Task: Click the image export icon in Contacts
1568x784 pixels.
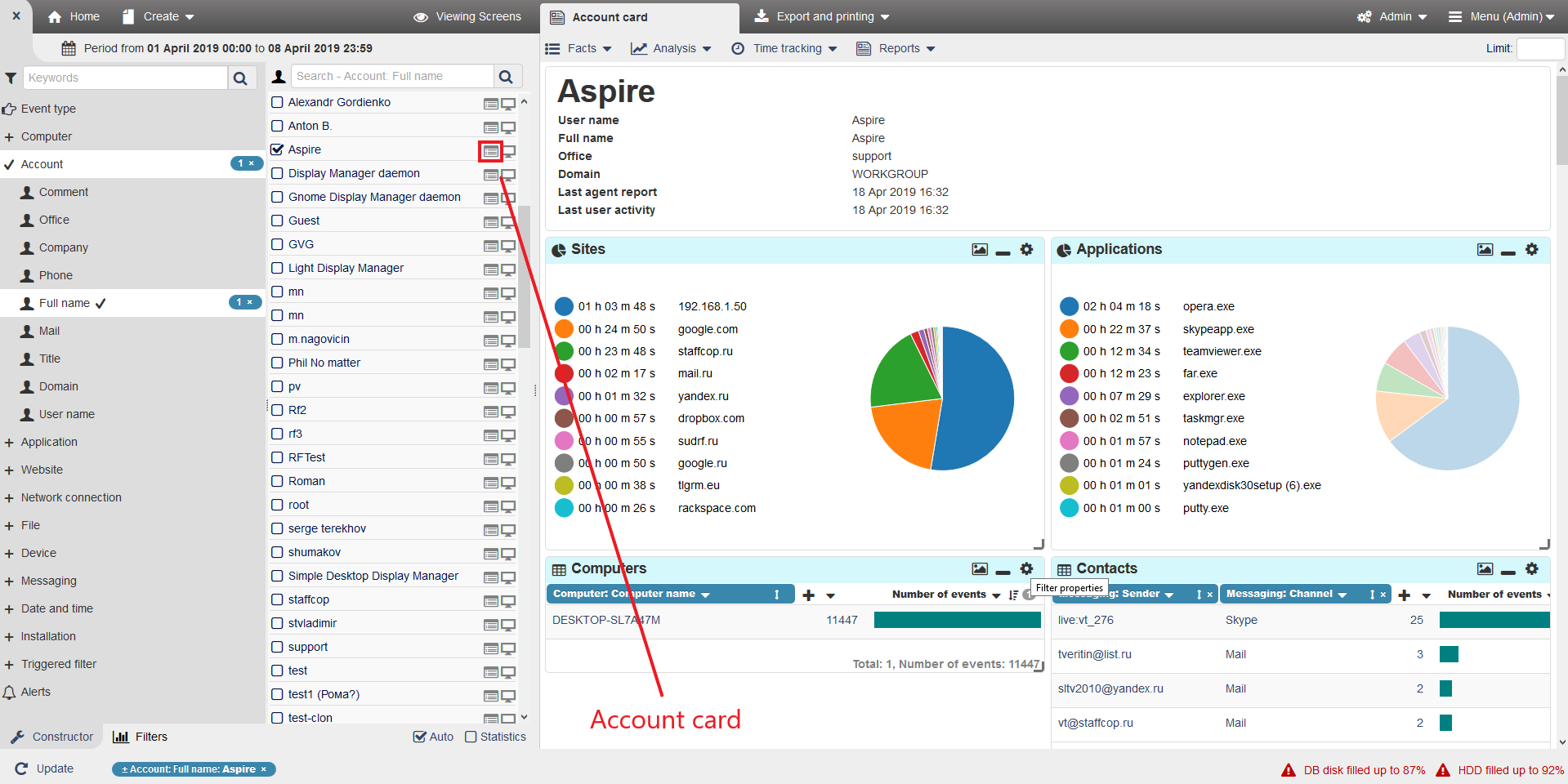Action: click(x=1485, y=569)
